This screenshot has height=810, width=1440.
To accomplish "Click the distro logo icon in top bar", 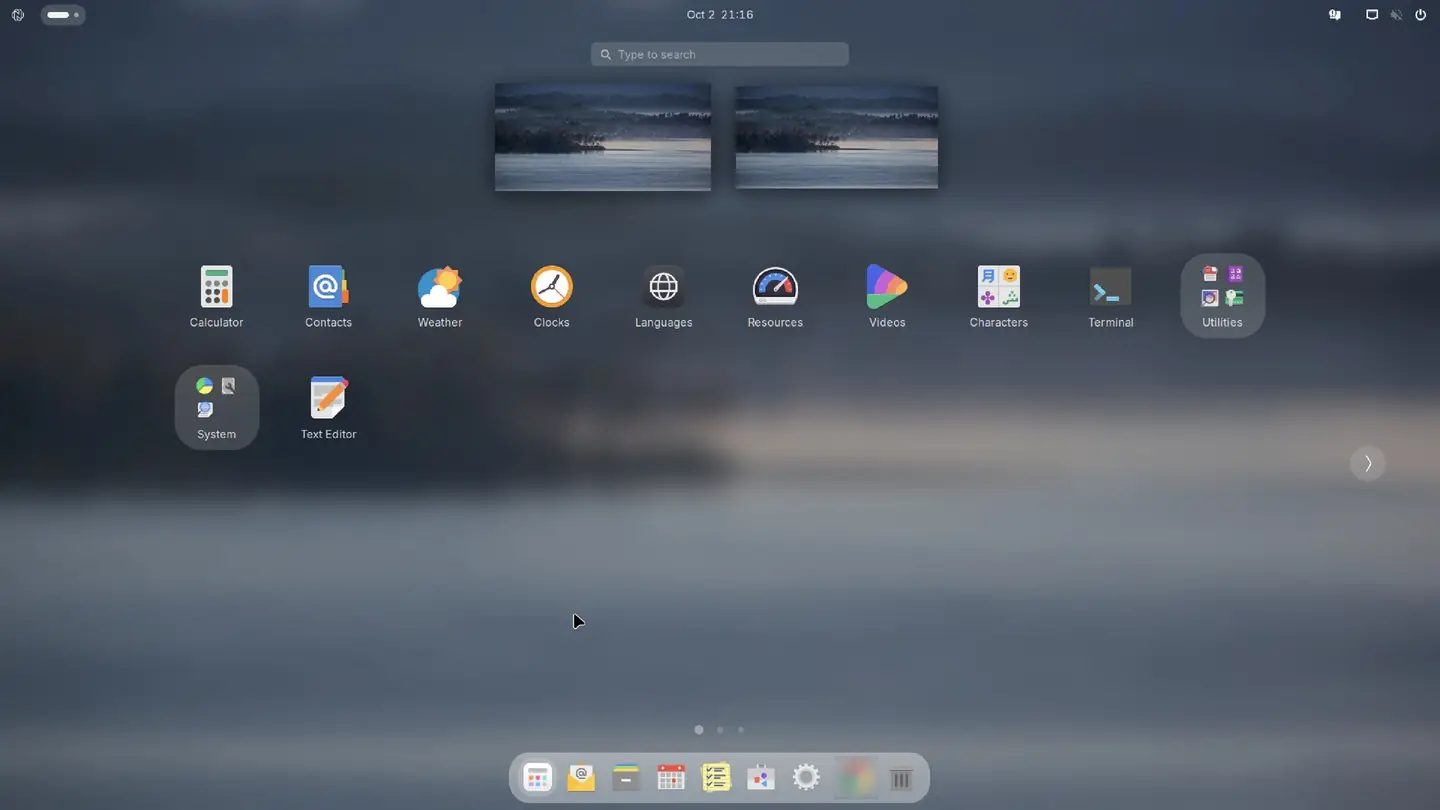I will pos(18,15).
